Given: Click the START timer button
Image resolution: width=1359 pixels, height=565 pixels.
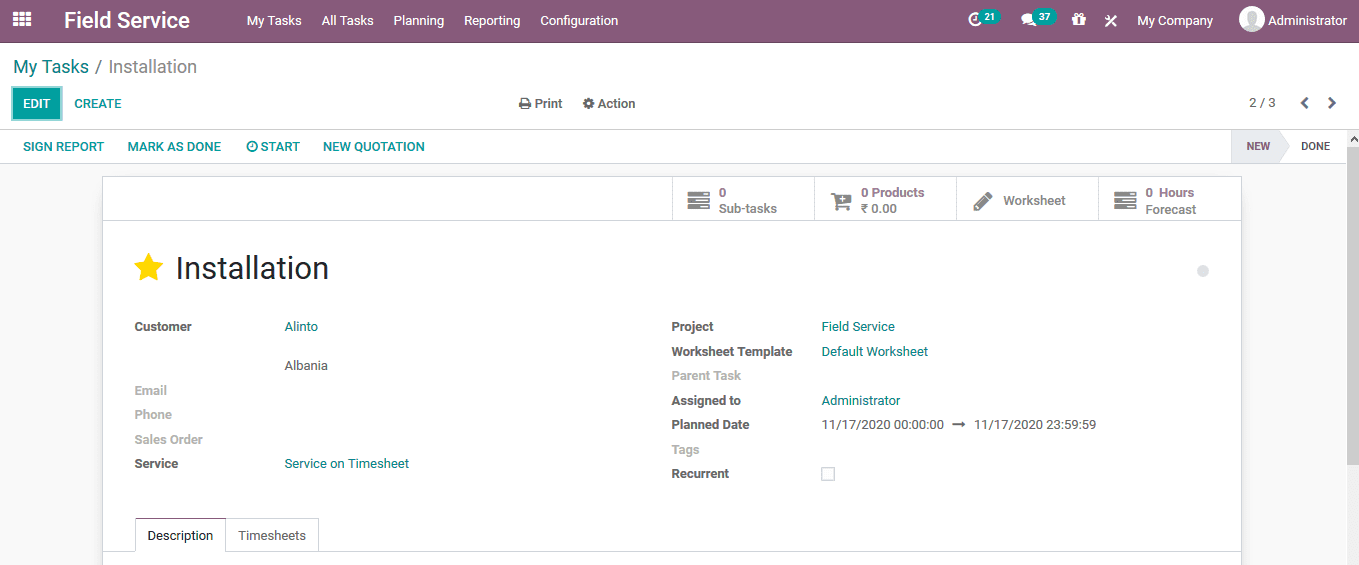Looking at the screenshot, I should [x=273, y=147].
